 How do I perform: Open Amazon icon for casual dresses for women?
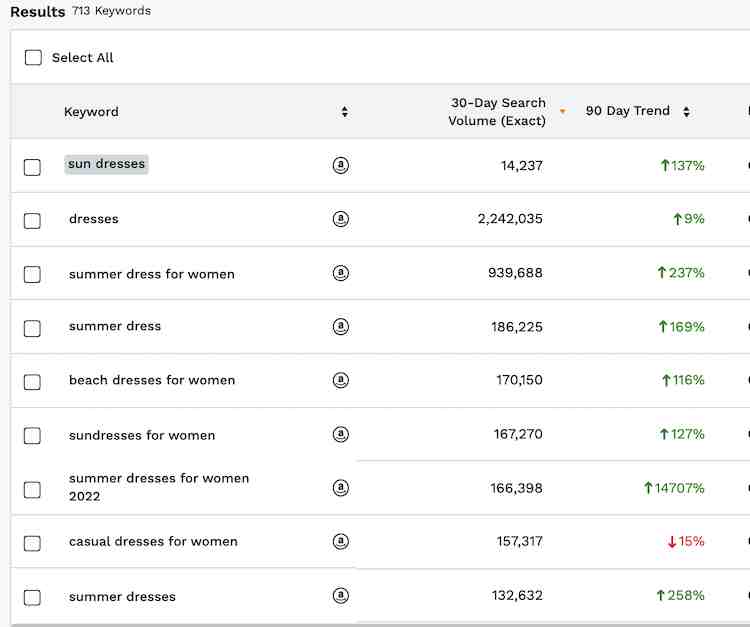tap(341, 541)
